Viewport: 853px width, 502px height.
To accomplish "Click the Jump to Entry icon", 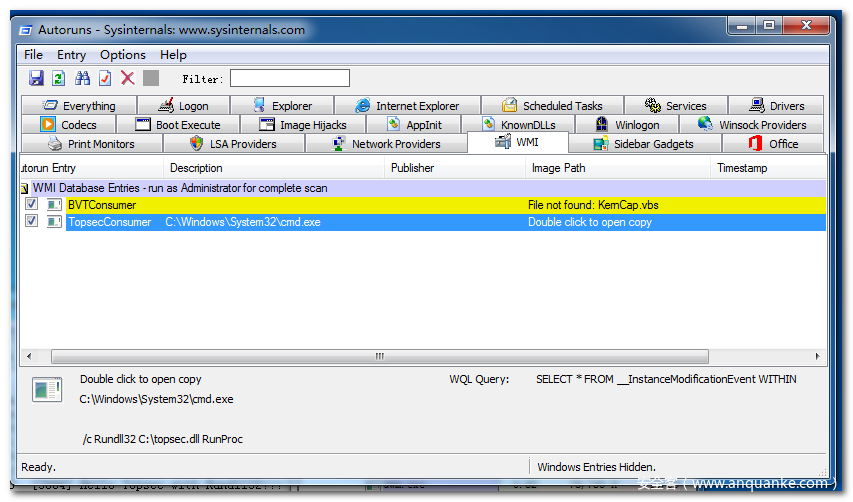I will coord(105,78).
